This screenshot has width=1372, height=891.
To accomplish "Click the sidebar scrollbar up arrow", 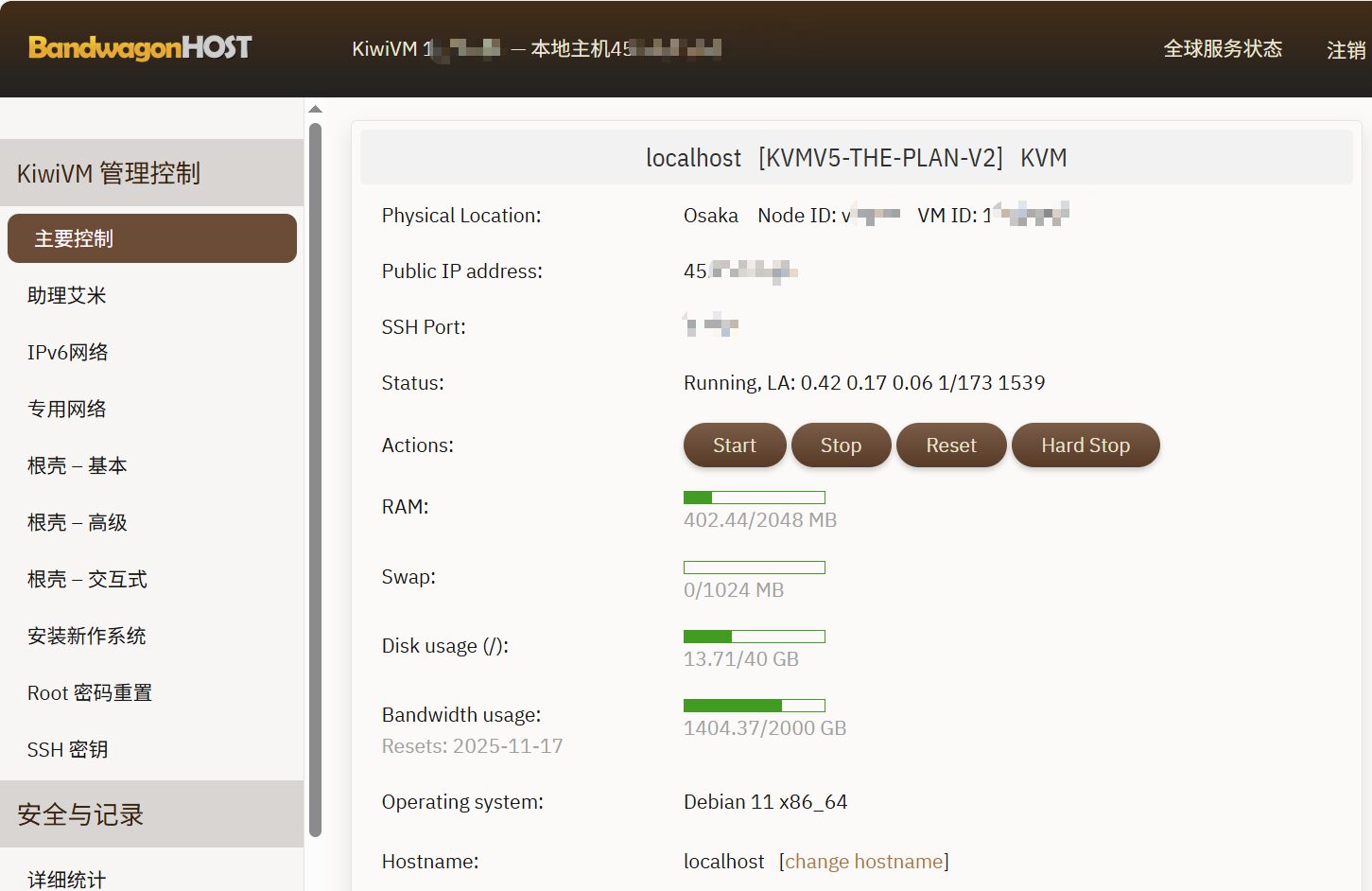I will coord(316,110).
